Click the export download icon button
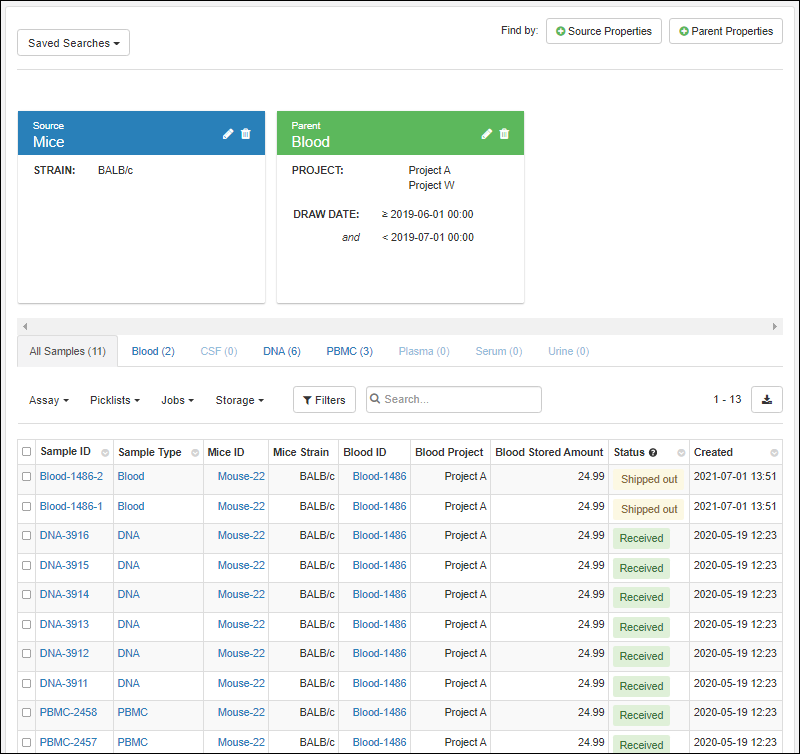Image resolution: width=800 pixels, height=754 pixels. 766,400
